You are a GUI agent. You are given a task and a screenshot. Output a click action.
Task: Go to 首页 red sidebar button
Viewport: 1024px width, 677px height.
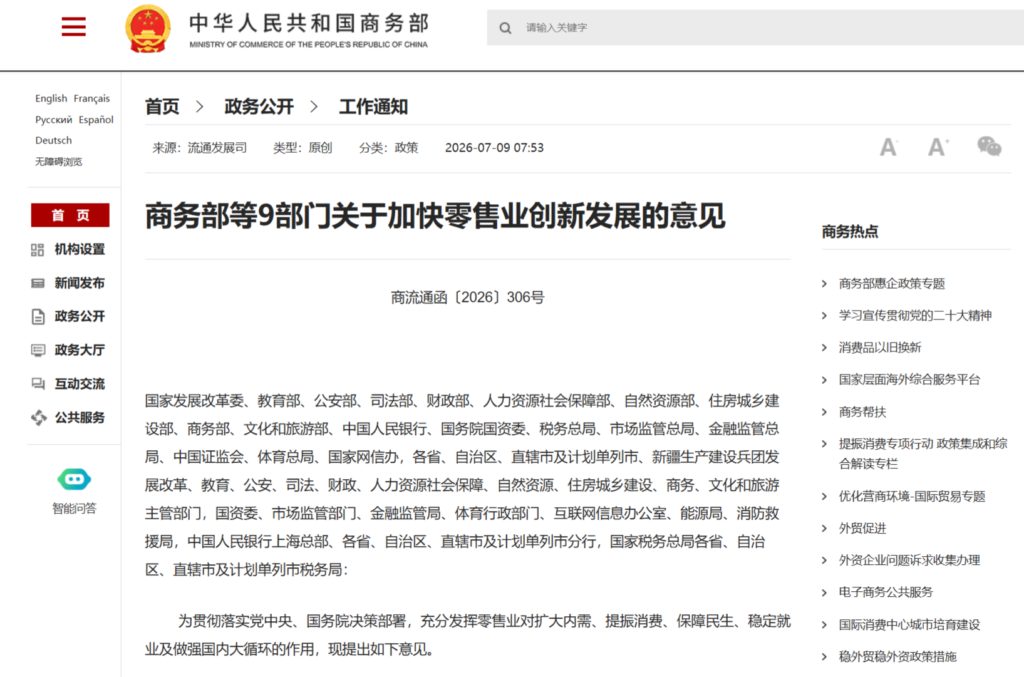pyautogui.click(x=70, y=215)
